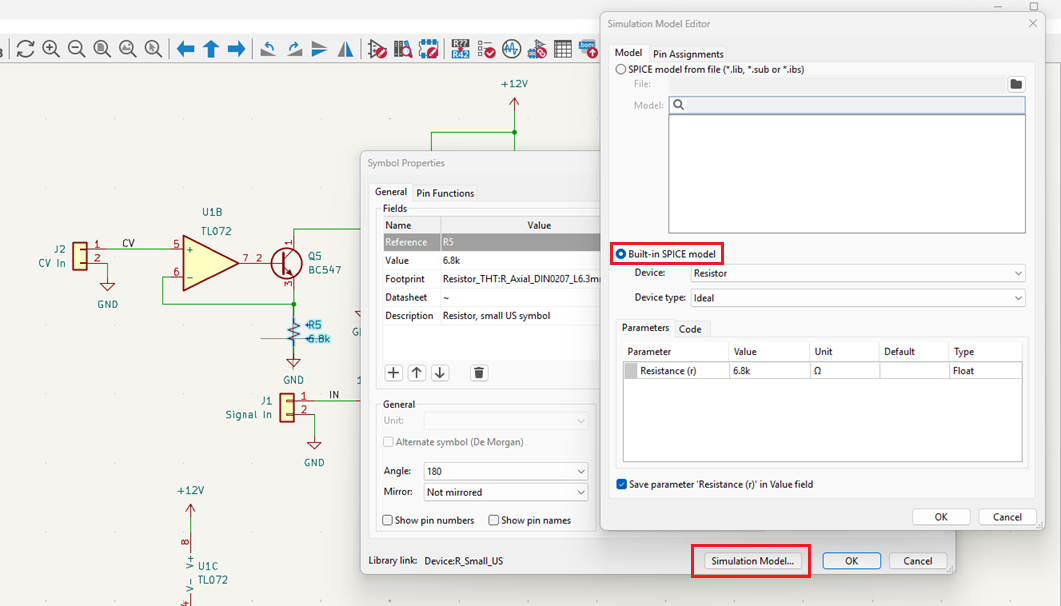The height and width of the screenshot is (606, 1061).
Task: Open the symbol fields table
Action: 563,49
